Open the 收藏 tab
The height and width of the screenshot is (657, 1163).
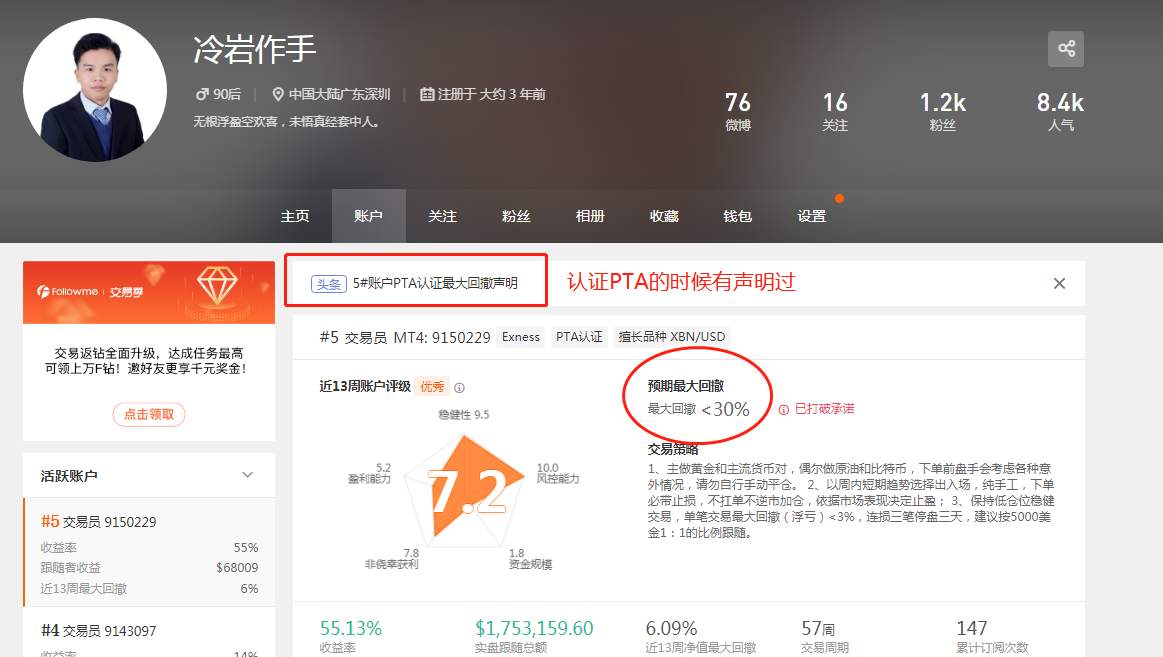click(664, 216)
